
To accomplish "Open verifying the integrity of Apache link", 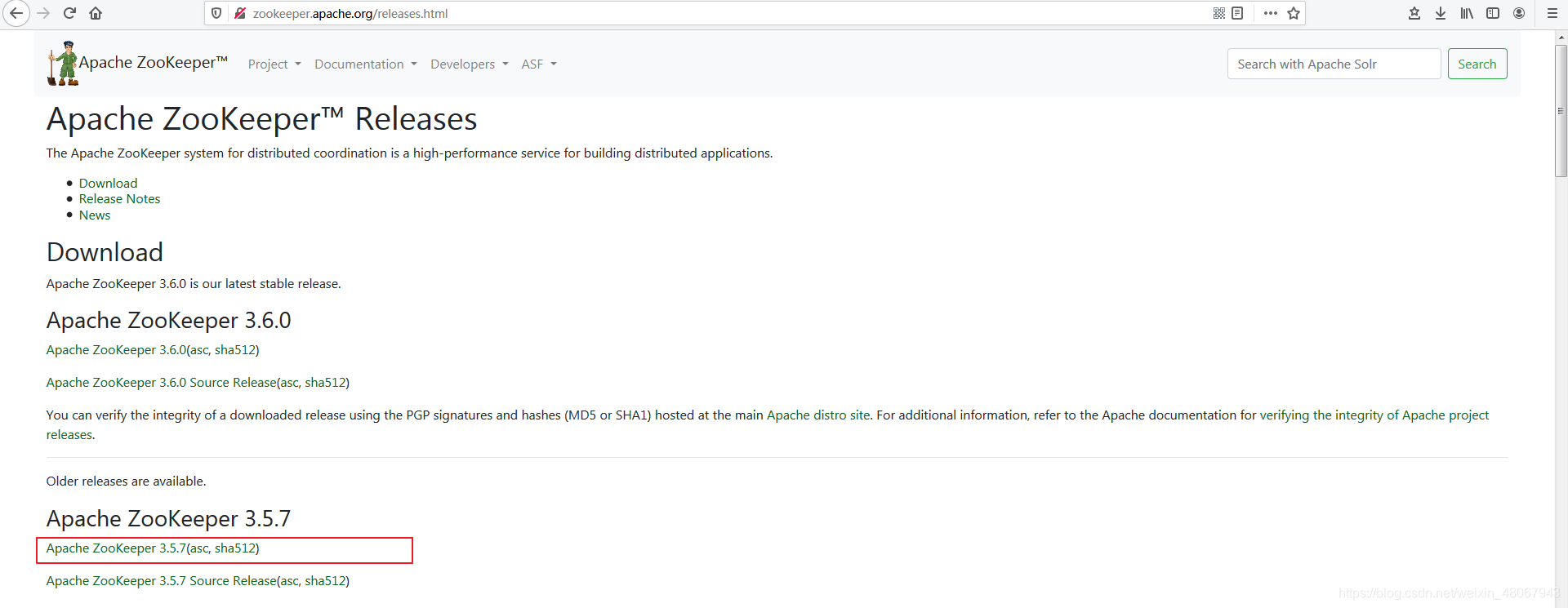I will [1374, 415].
